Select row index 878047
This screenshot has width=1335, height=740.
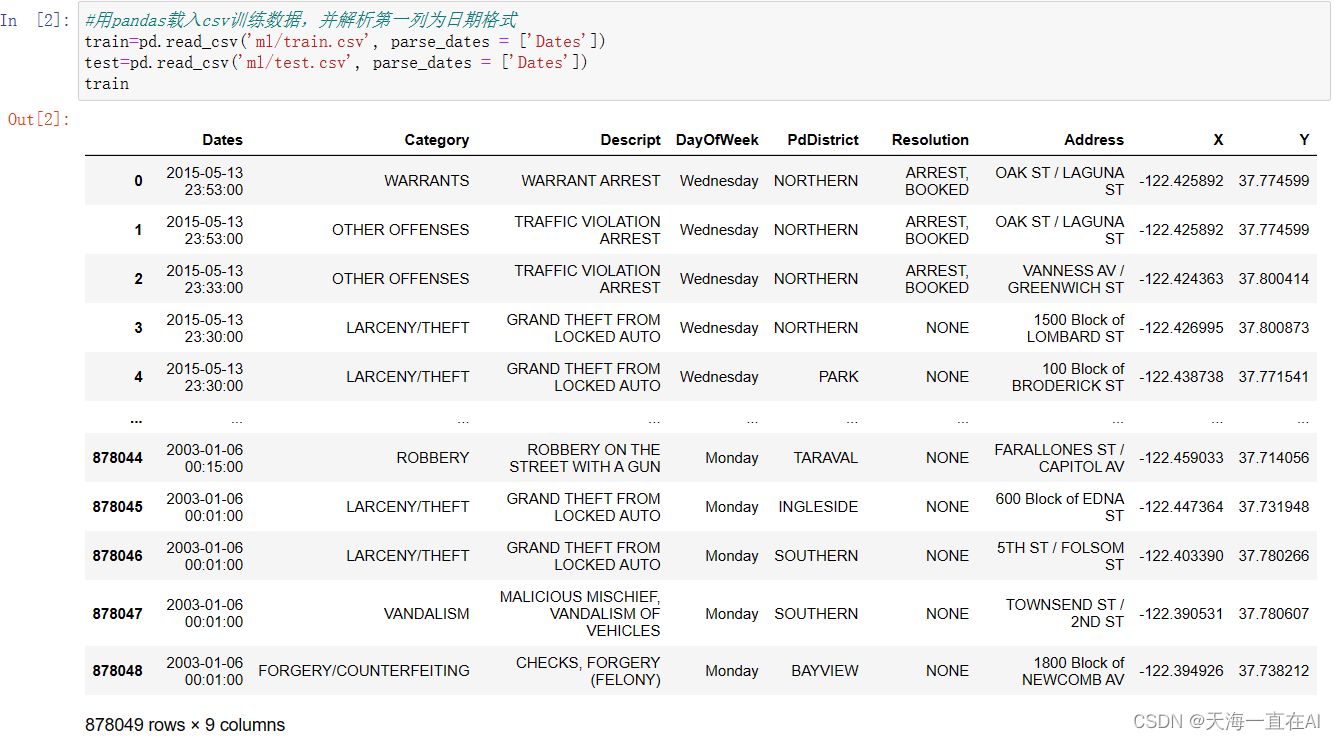point(118,614)
